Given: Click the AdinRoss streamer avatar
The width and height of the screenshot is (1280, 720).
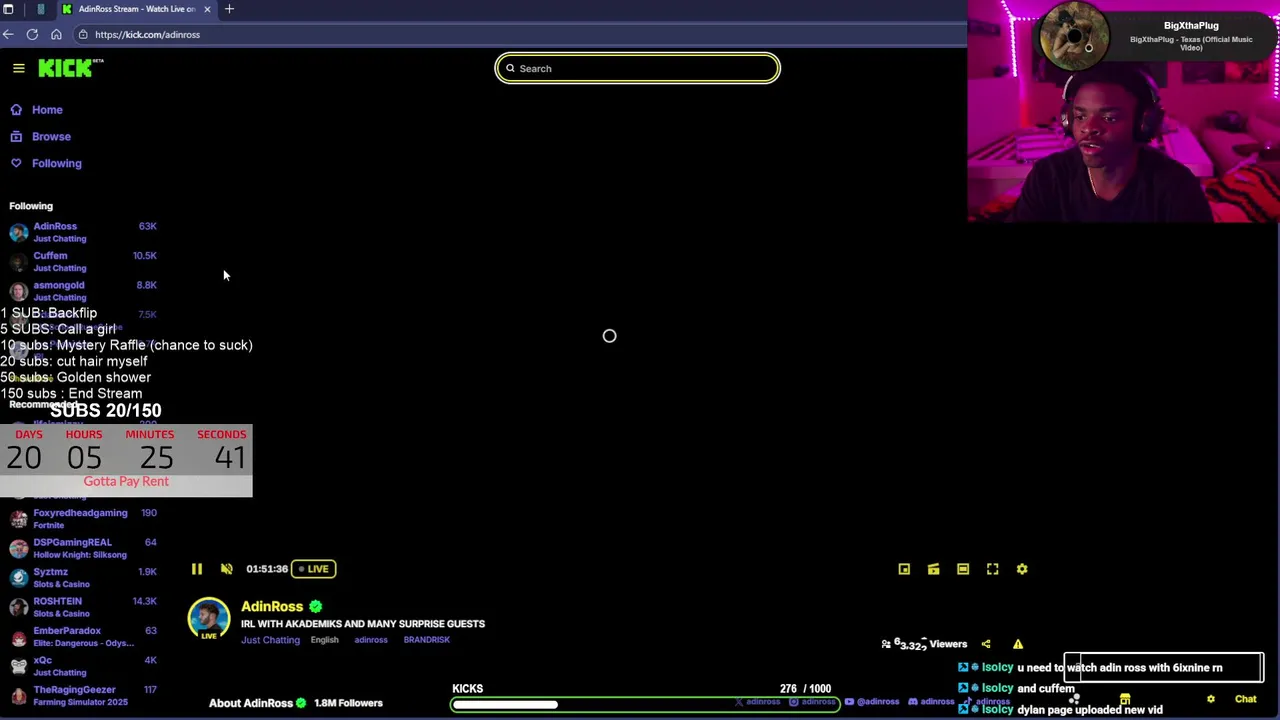Looking at the screenshot, I should [208, 619].
